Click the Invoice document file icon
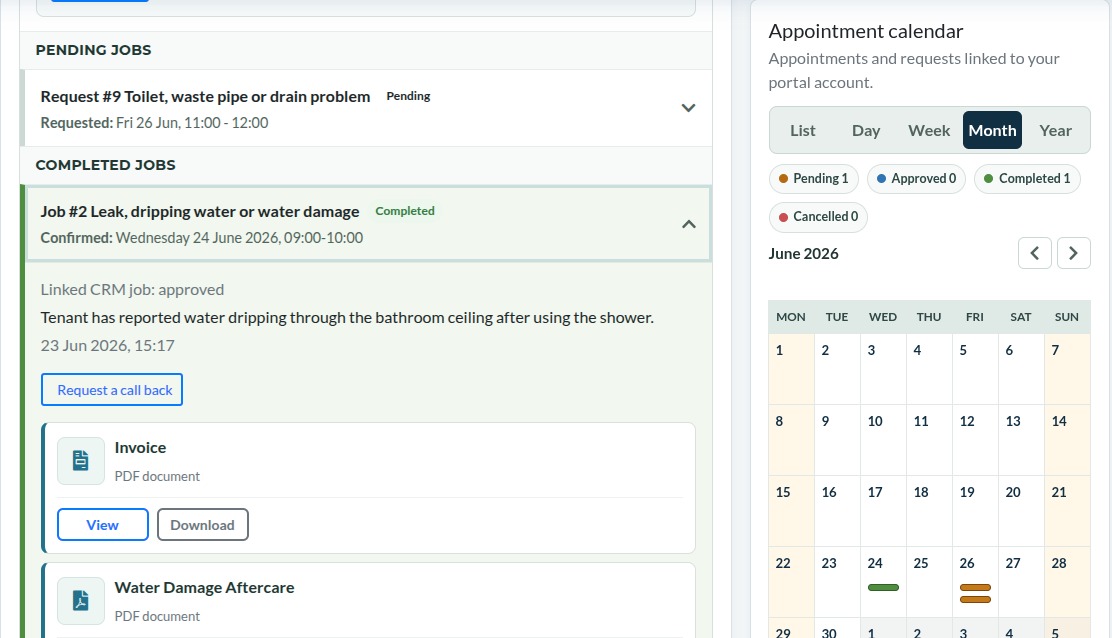The image size is (1112, 638). pyautogui.click(x=81, y=461)
